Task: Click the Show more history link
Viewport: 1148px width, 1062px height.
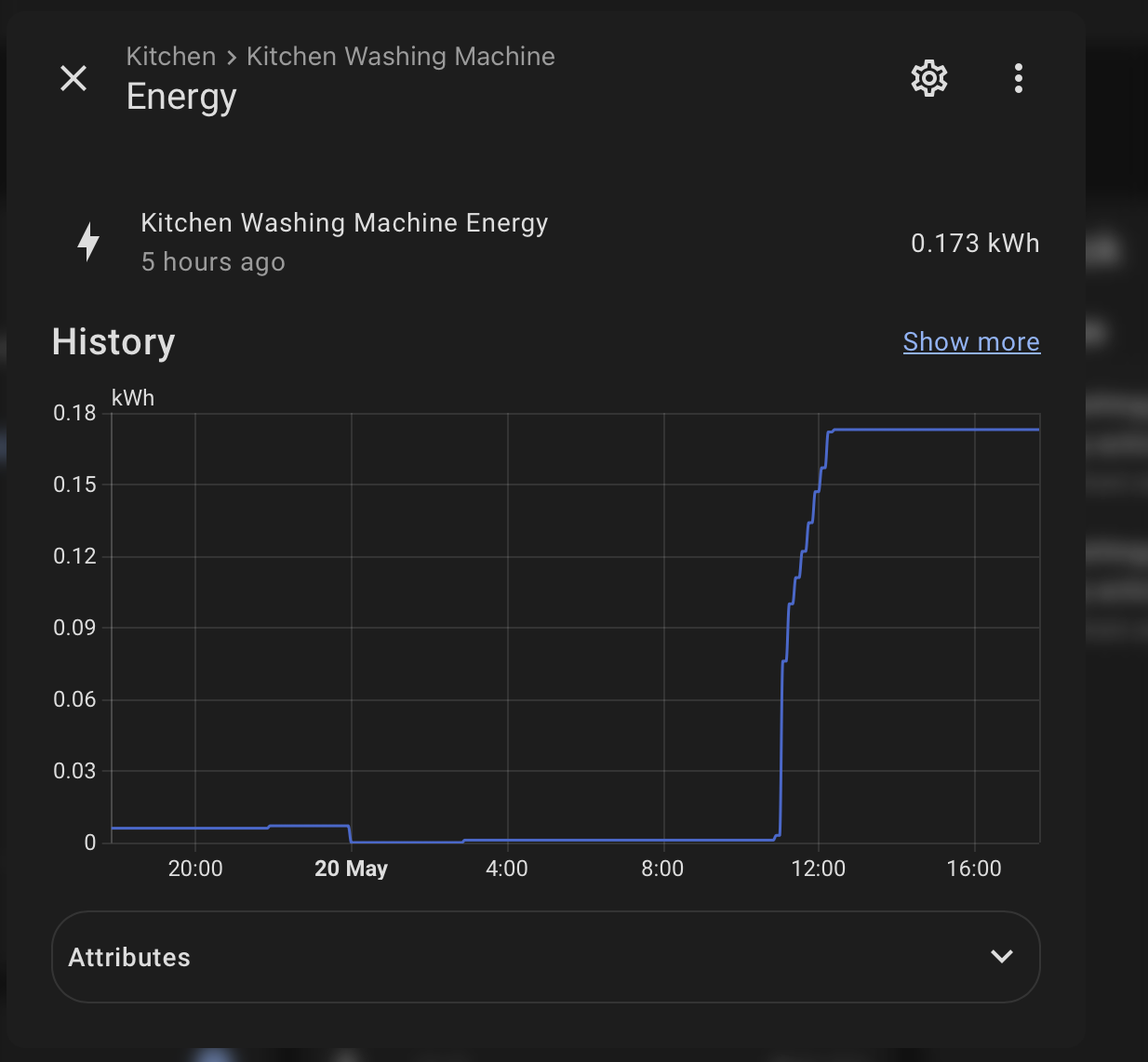Action: 971,342
